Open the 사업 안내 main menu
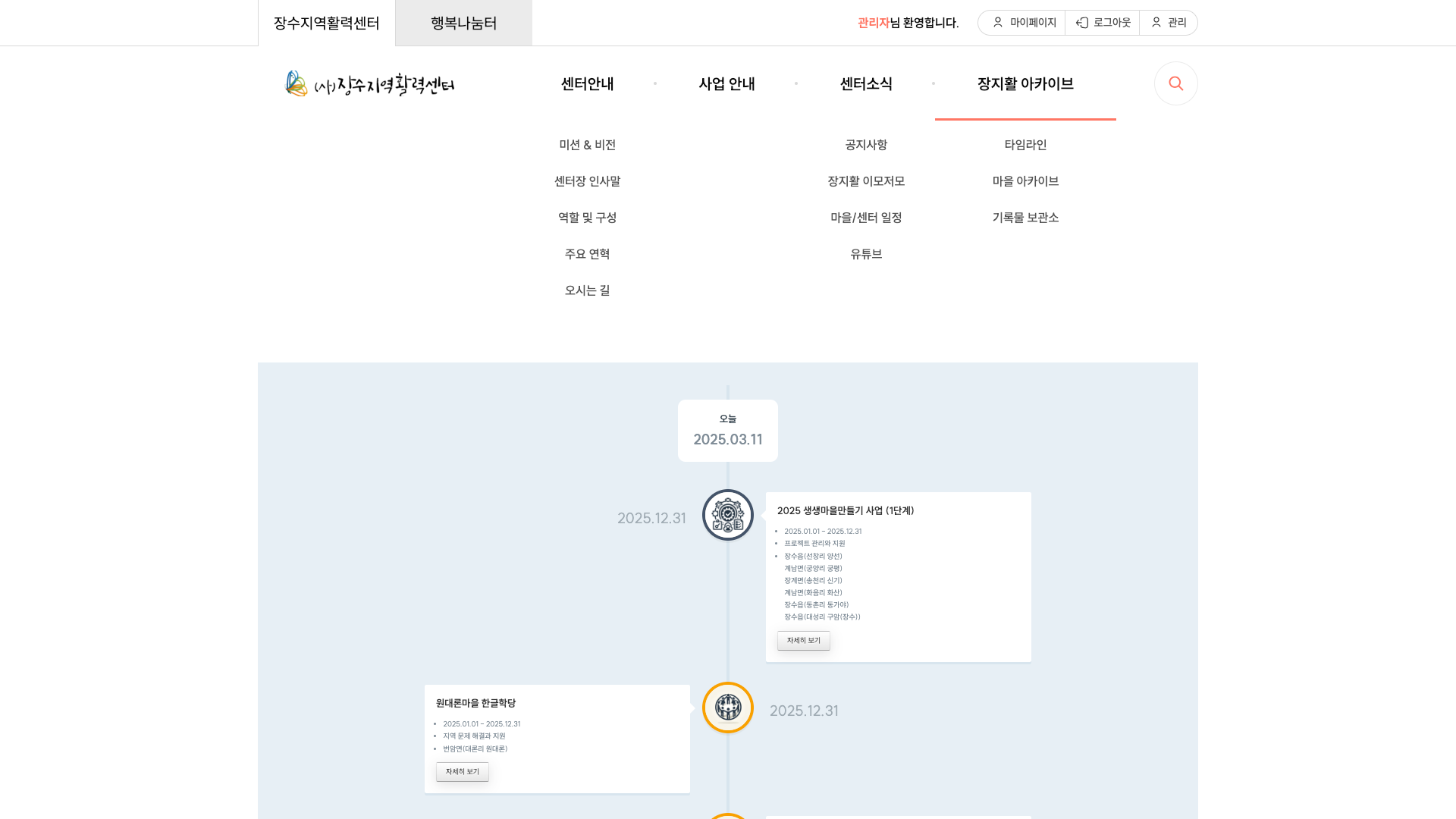1456x819 pixels. coord(726,83)
